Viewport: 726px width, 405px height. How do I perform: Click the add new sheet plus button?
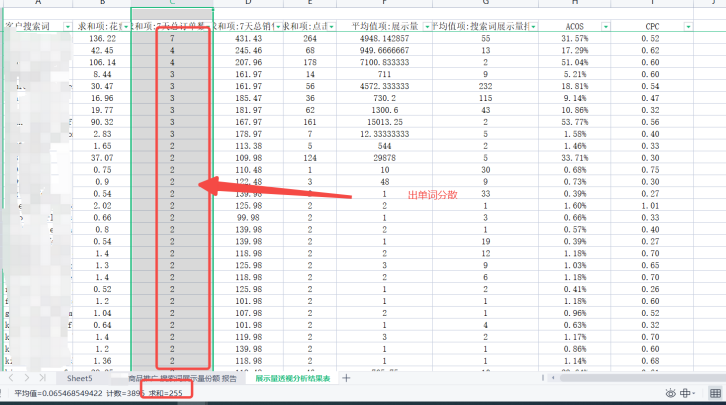tap(346, 379)
